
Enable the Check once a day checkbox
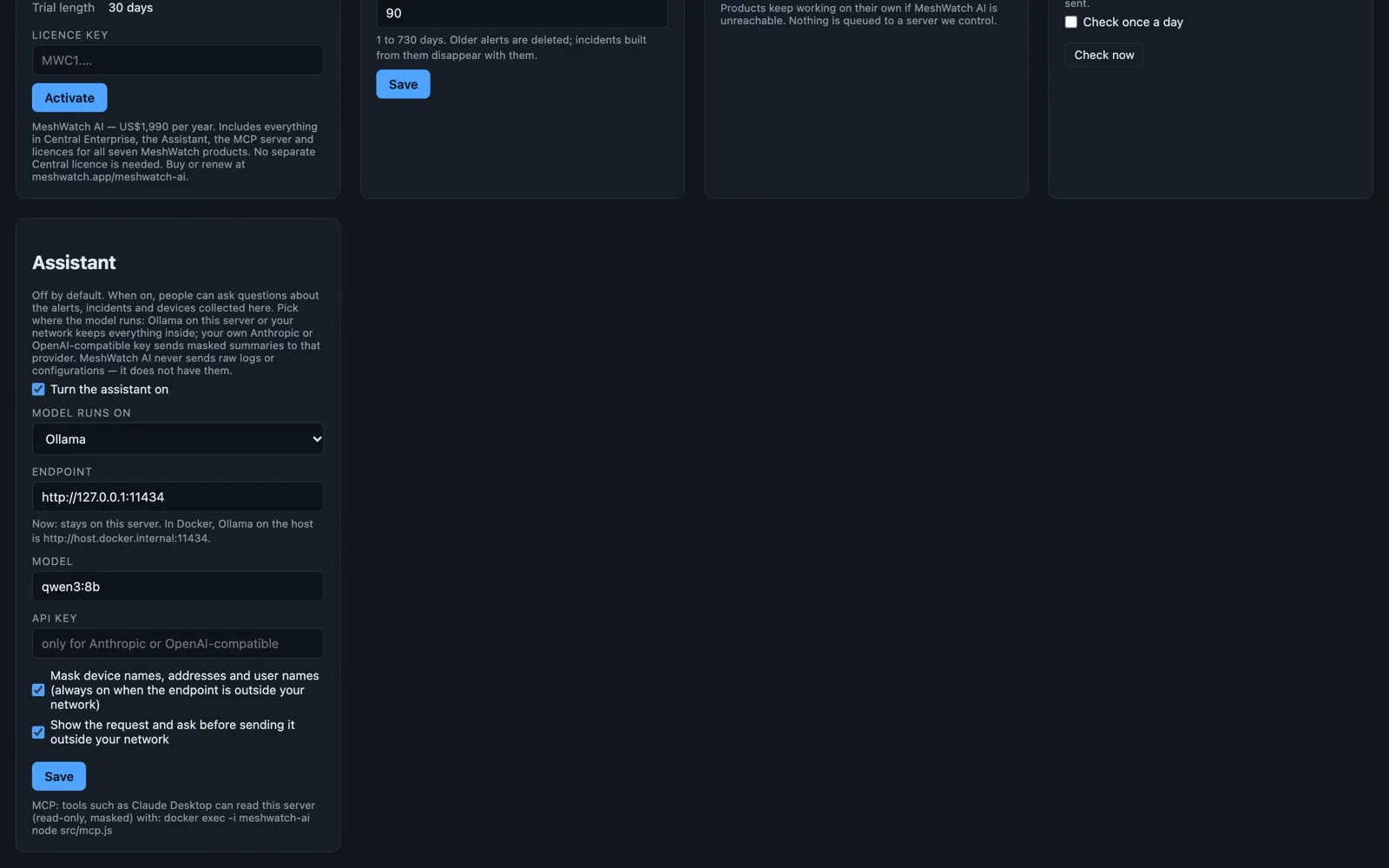tap(1071, 22)
